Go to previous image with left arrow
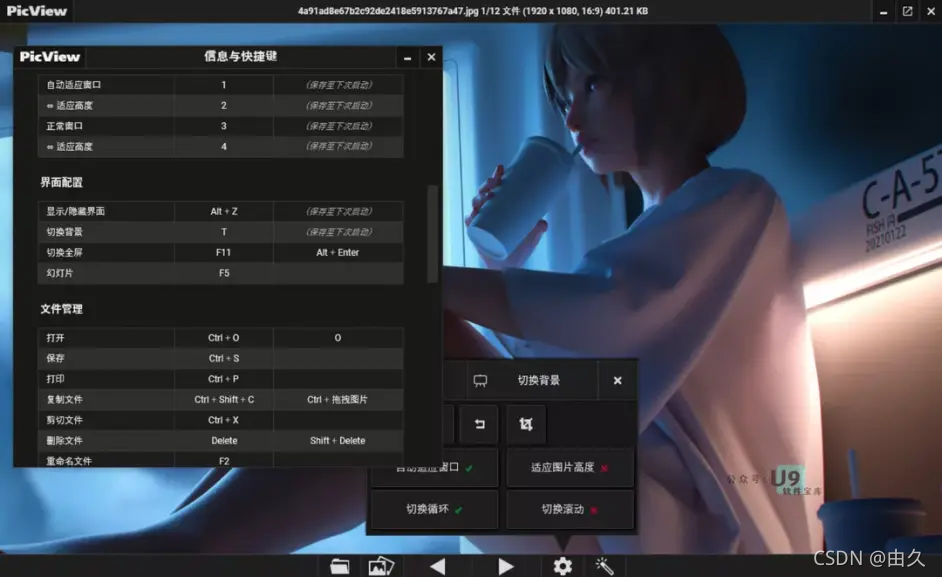942x577 pixels. pos(438,566)
